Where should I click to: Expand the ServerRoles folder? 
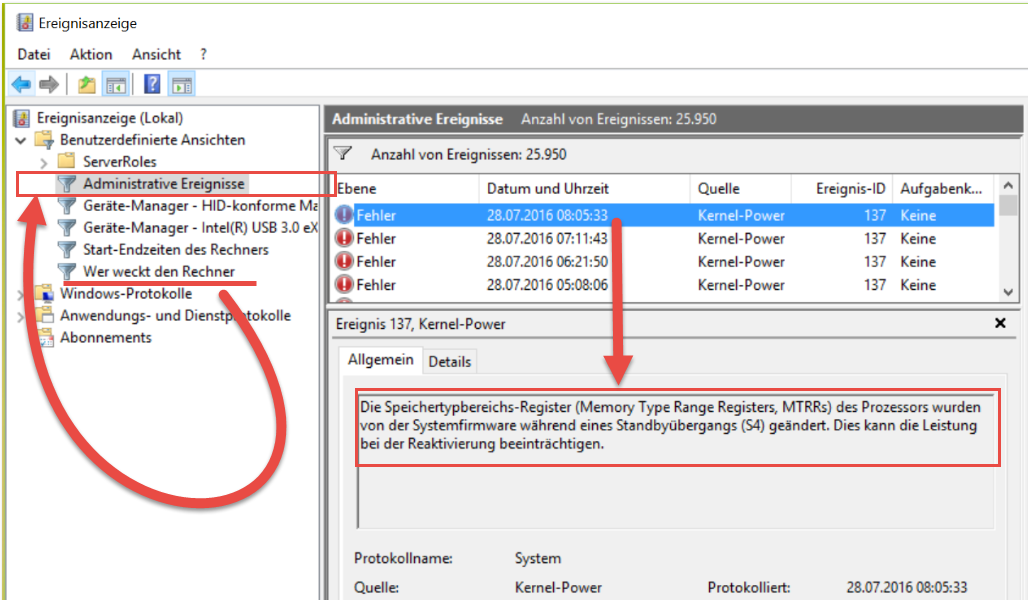[x=44, y=162]
